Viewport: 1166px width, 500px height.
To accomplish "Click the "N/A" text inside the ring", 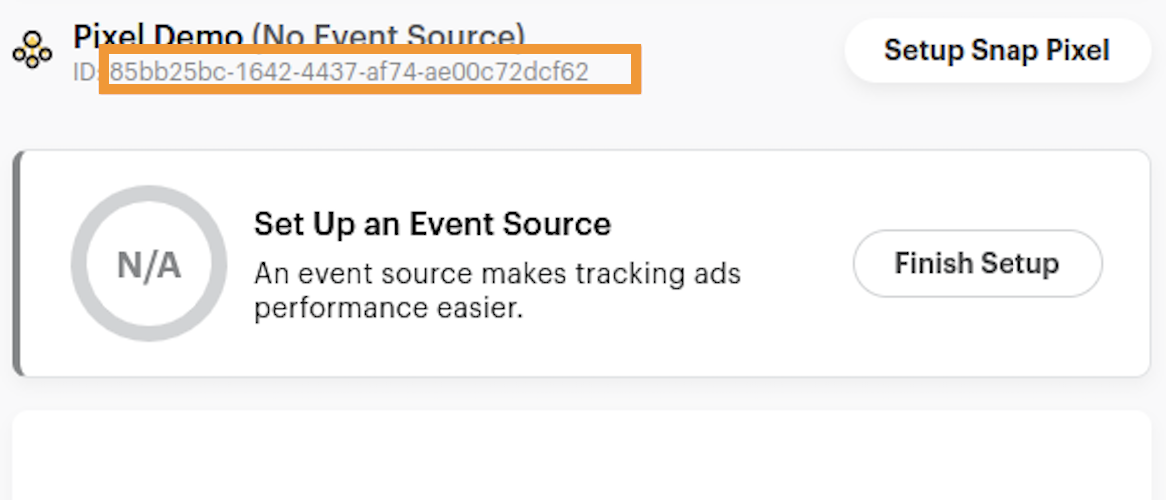I will pyautogui.click(x=149, y=265).
